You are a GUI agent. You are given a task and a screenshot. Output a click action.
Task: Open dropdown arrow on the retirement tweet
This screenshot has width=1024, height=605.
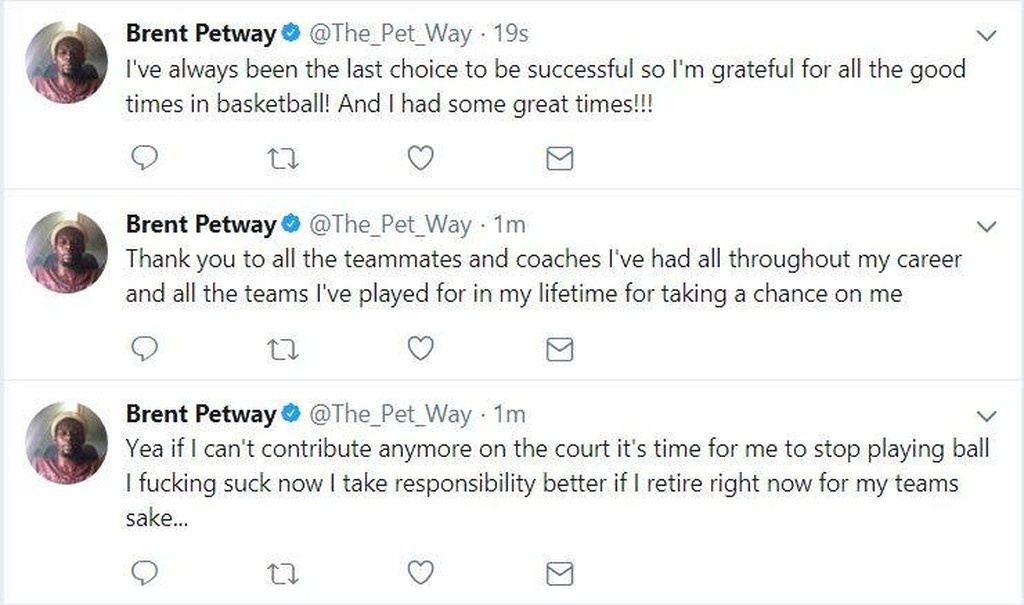(x=986, y=416)
